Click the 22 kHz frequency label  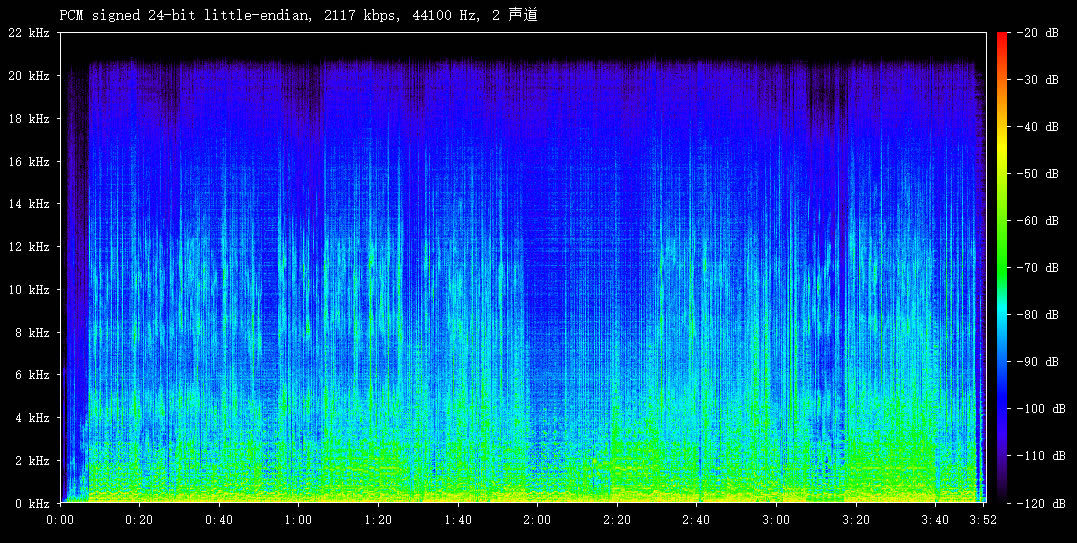point(28,33)
